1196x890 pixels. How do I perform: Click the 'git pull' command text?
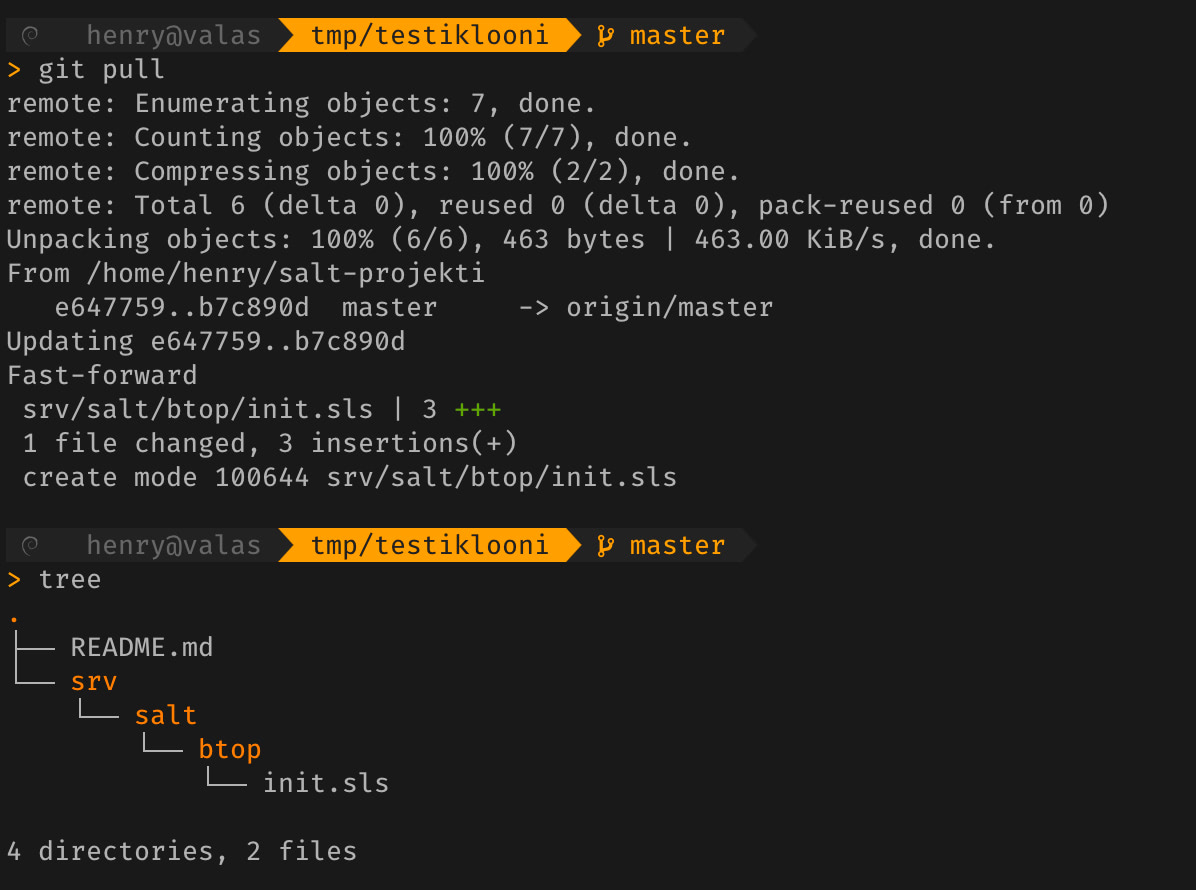point(101,70)
